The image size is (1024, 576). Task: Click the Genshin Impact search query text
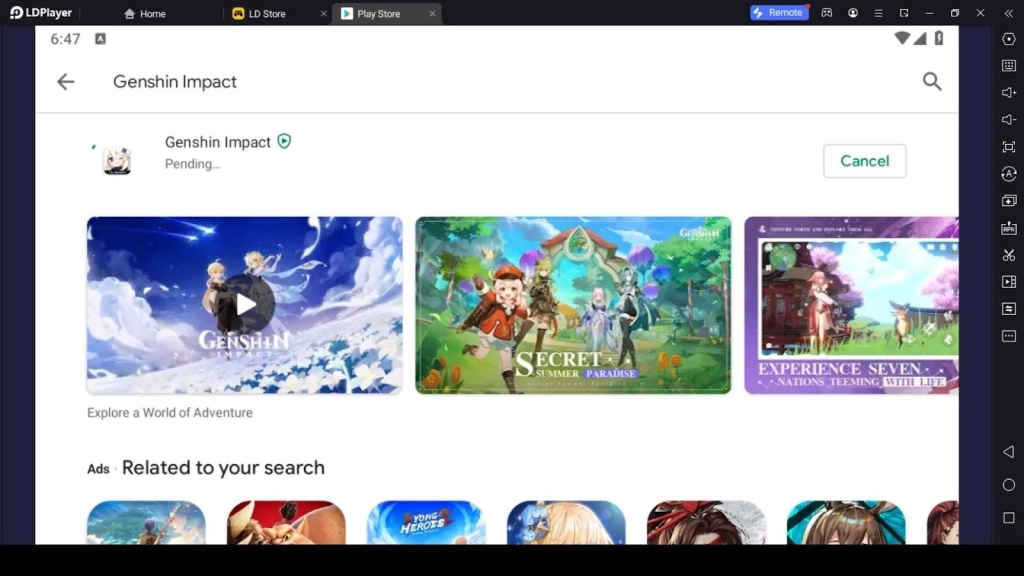pyautogui.click(x=175, y=82)
